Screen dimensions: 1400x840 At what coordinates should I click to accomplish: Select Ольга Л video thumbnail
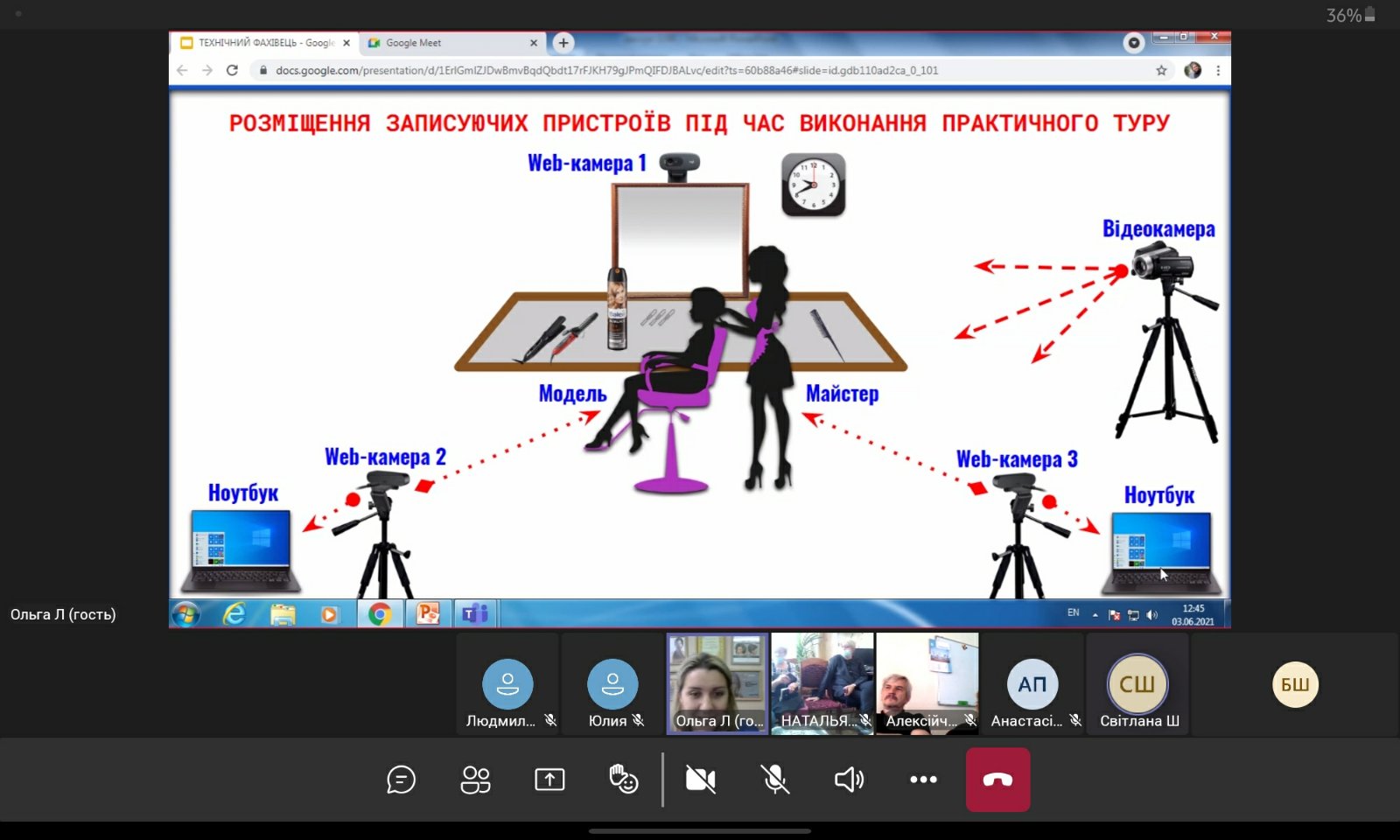pyautogui.click(x=717, y=683)
